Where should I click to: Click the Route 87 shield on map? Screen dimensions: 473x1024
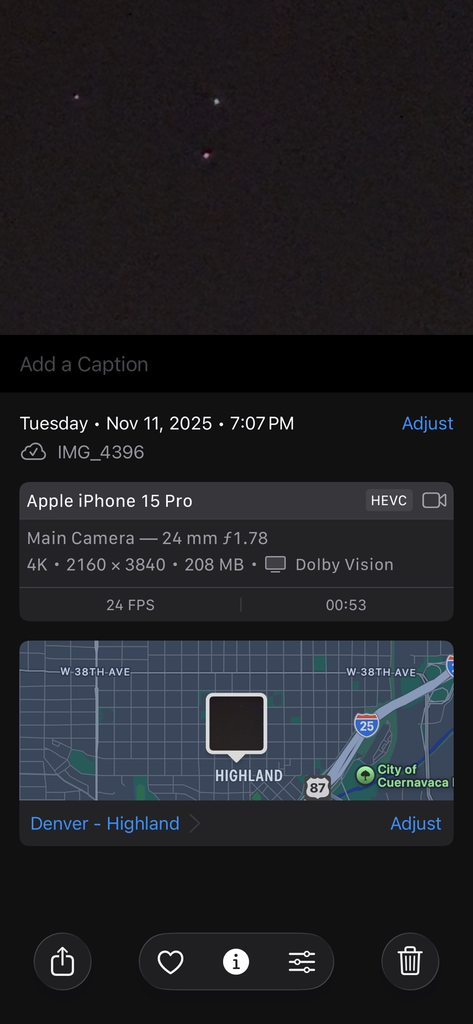[x=318, y=788]
